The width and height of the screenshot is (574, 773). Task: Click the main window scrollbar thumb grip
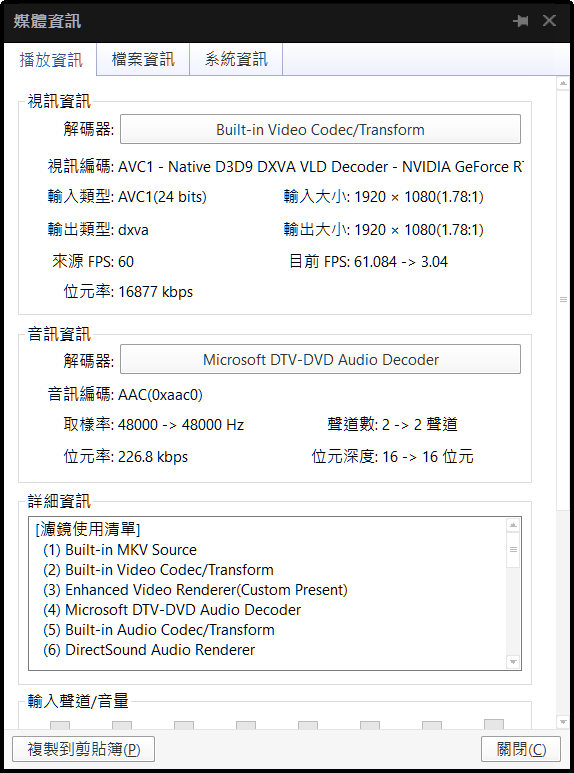563,299
